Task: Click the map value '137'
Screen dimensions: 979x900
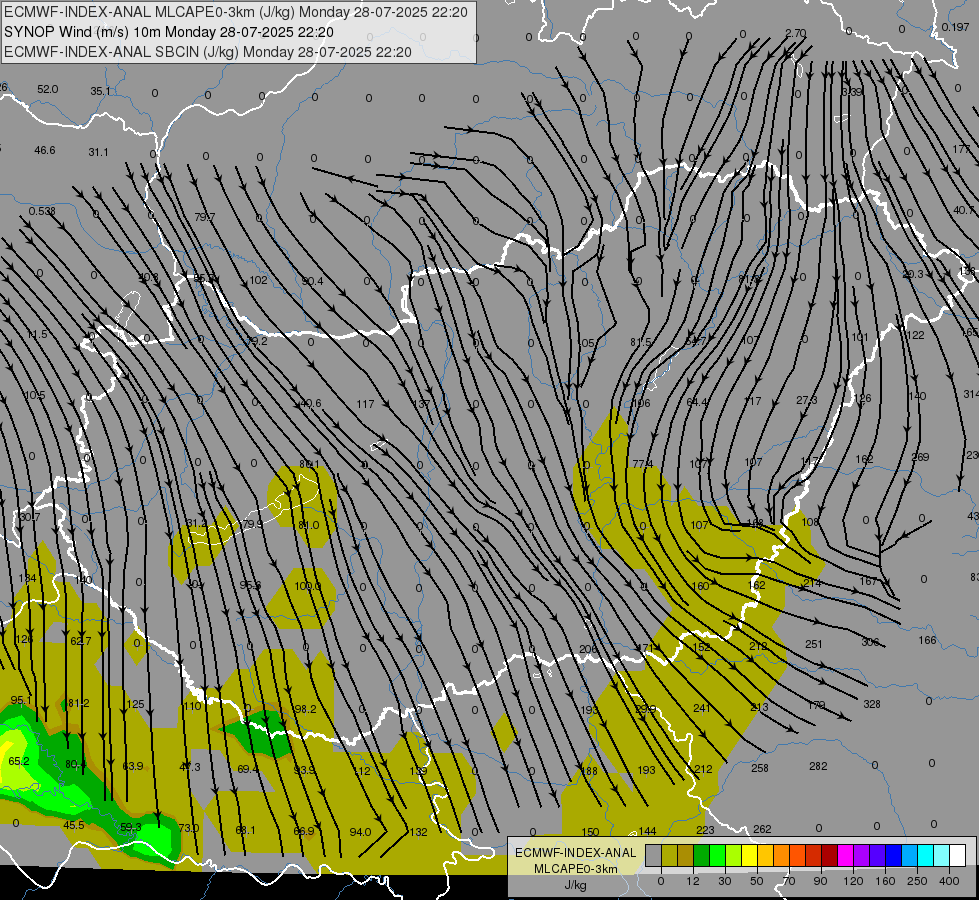Action: click(421, 404)
